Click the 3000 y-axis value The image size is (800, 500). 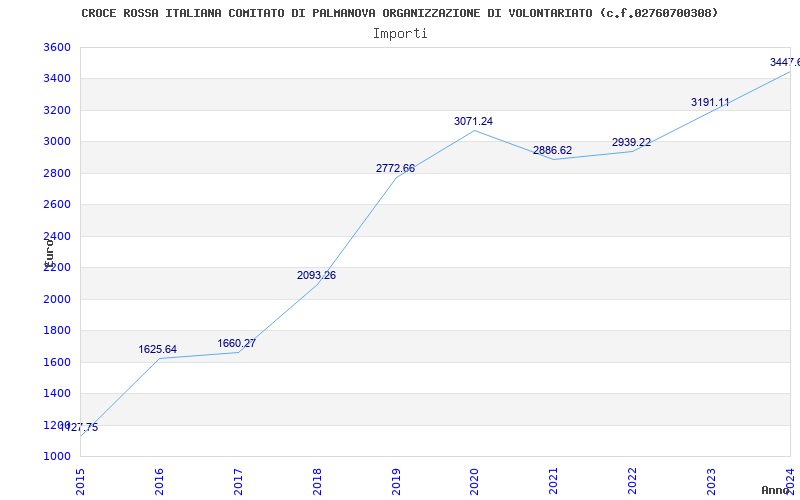[x=57, y=141]
